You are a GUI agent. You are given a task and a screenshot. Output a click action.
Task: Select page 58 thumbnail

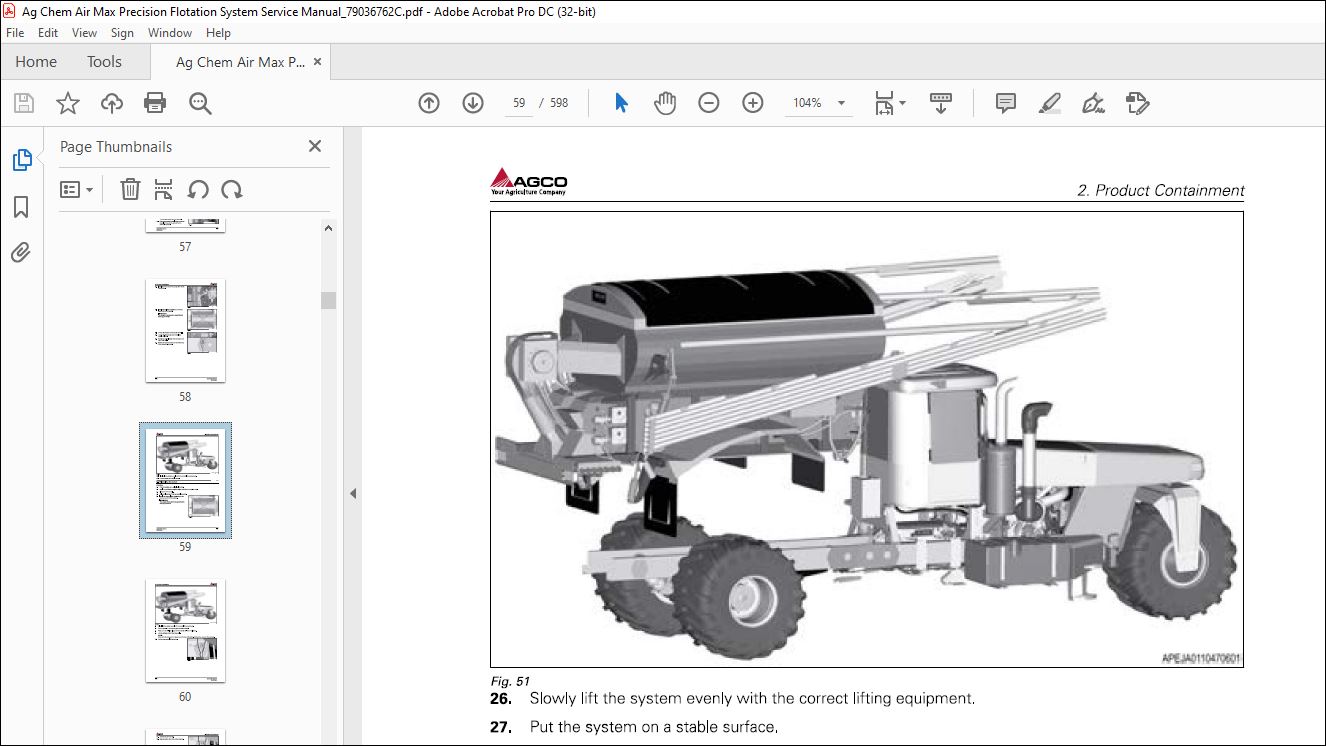click(185, 331)
